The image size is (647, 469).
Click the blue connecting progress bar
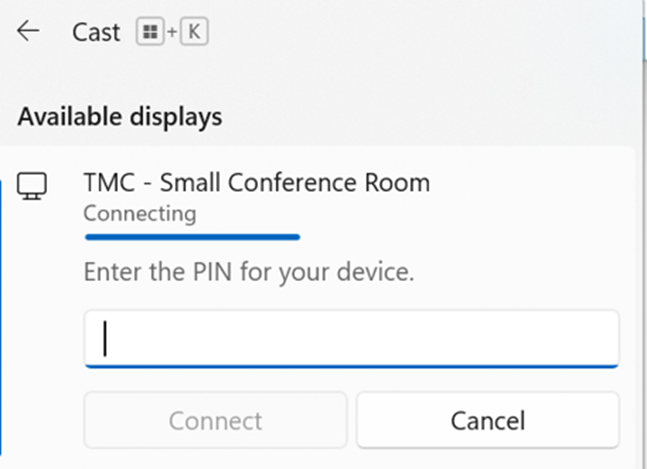(x=192, y=237)
